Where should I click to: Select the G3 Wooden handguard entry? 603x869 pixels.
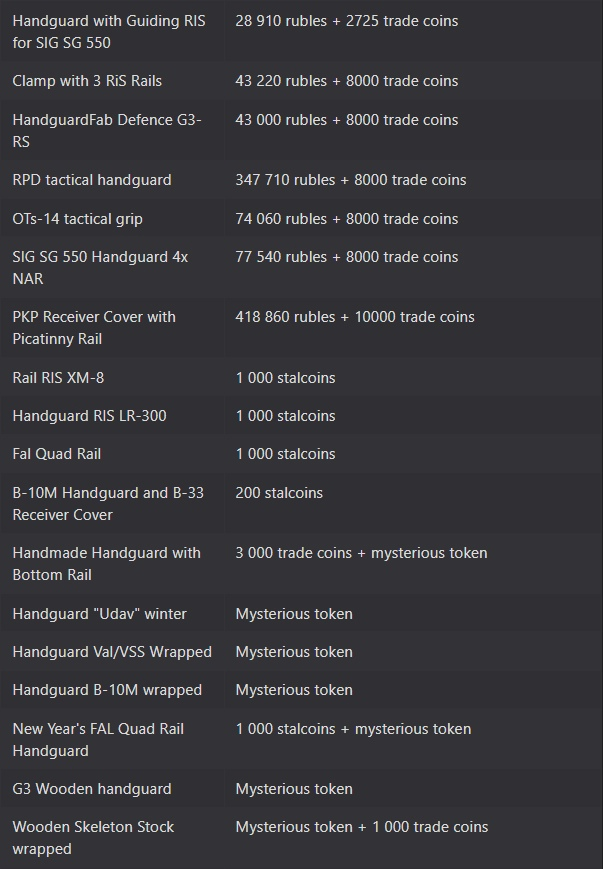coord(92,789)
